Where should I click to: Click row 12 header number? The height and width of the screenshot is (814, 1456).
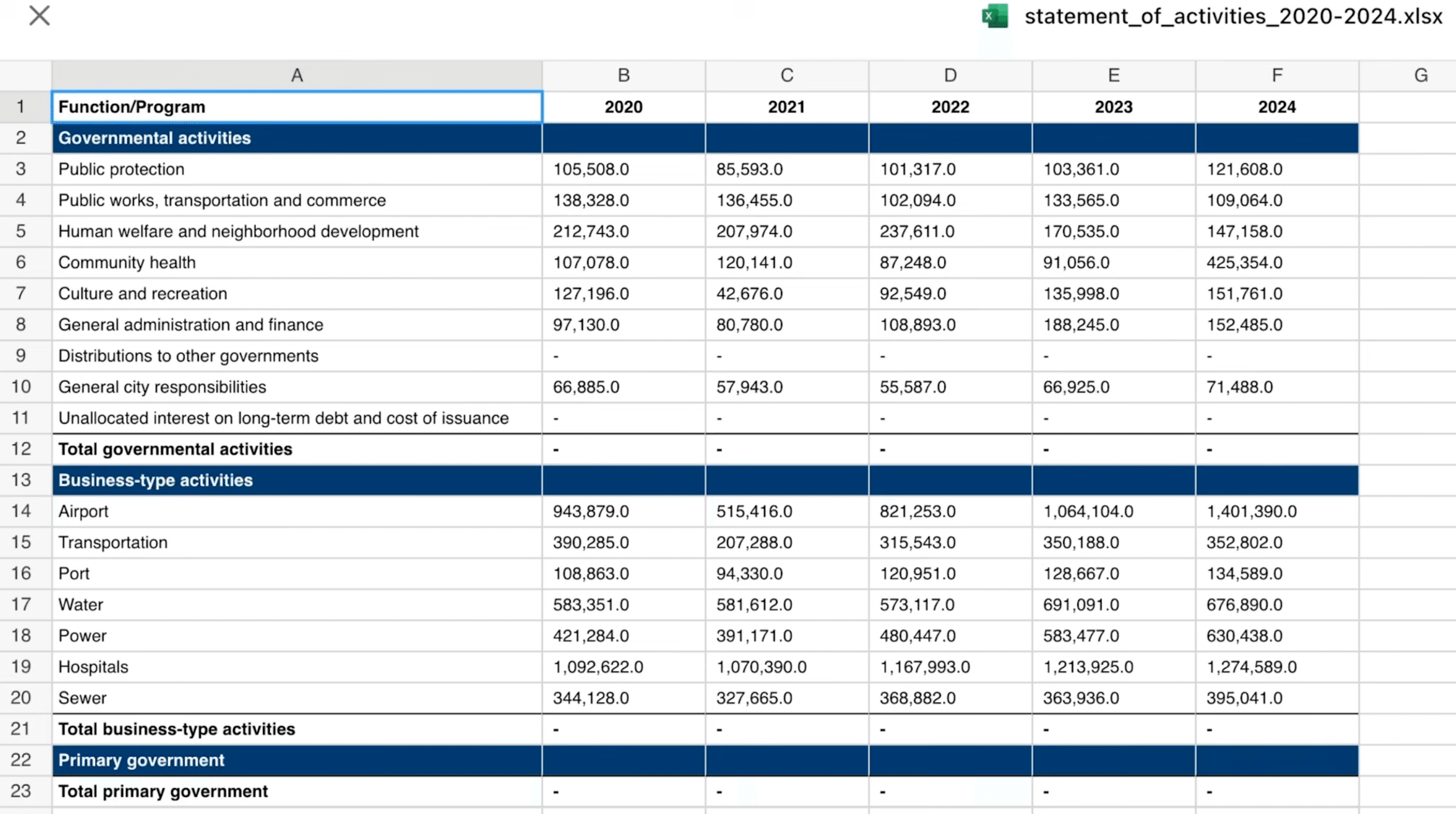point(21,449)
